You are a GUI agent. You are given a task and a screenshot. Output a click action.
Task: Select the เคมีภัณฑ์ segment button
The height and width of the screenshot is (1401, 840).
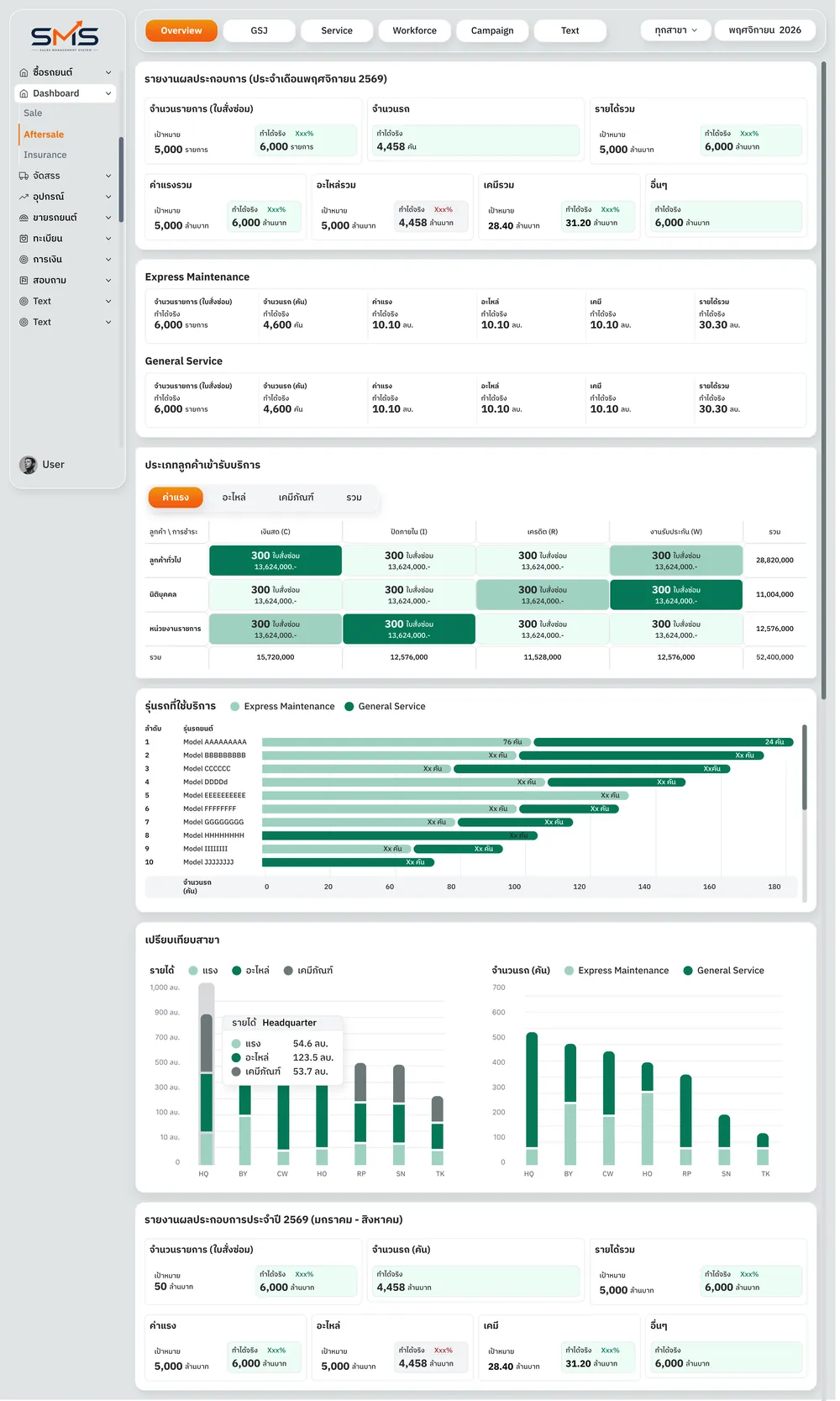297,498
